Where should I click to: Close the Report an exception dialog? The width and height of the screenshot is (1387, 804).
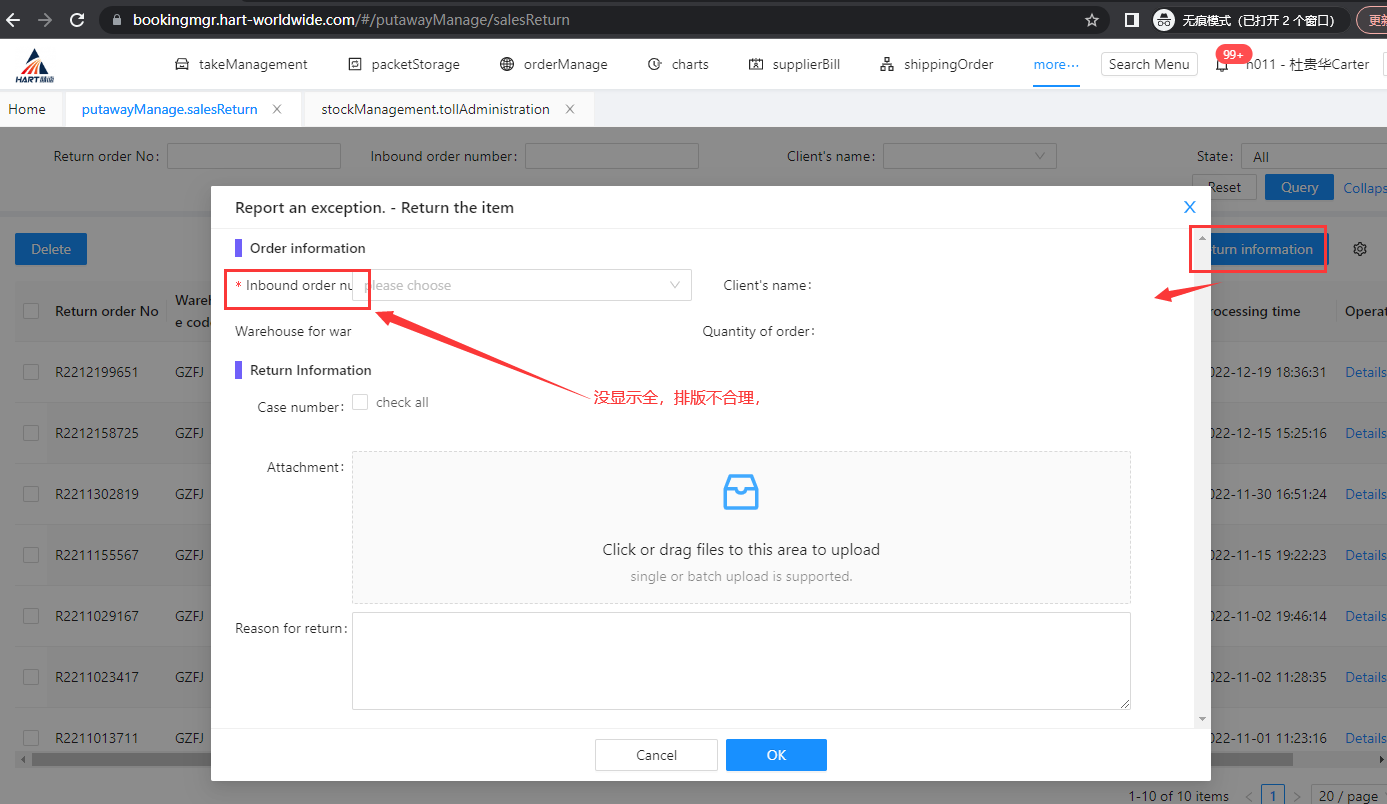(x=1189, y=207)
